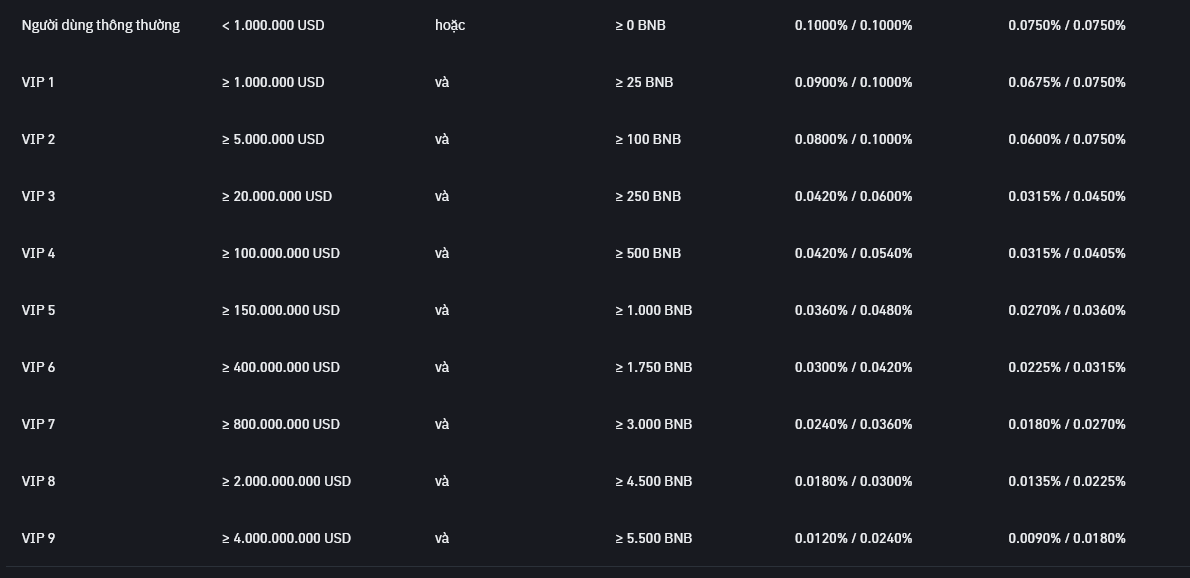Select the "0.0090% / 0.0180%" discounted fee cell
The image size is (1190, 578).
point(1066,538)
